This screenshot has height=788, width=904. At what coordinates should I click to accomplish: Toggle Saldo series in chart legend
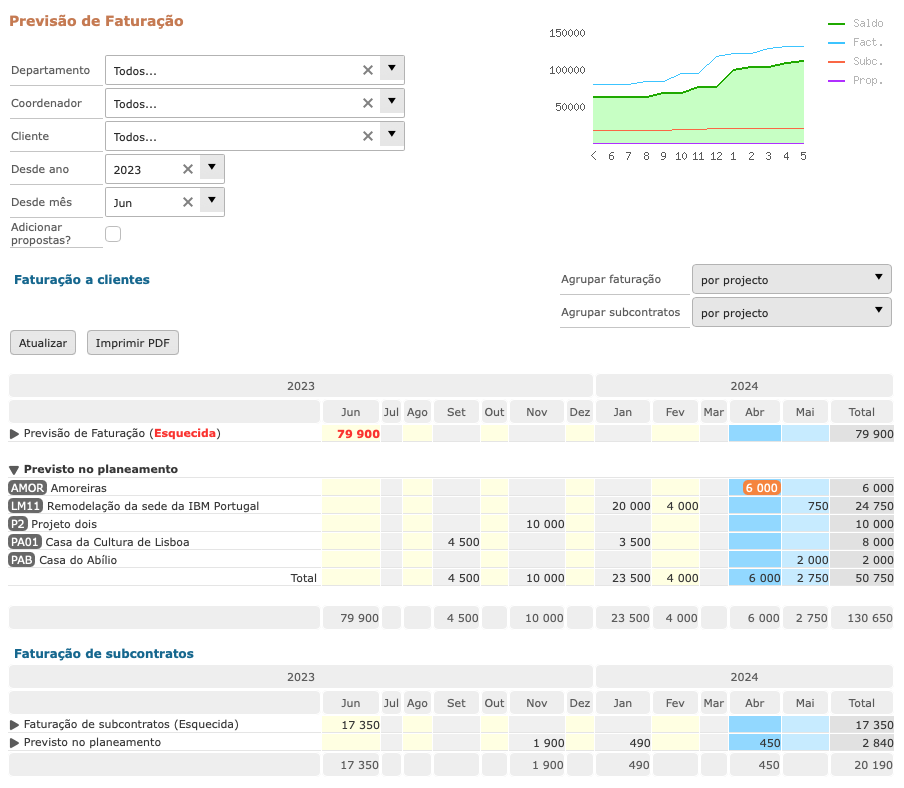[867, 23]
